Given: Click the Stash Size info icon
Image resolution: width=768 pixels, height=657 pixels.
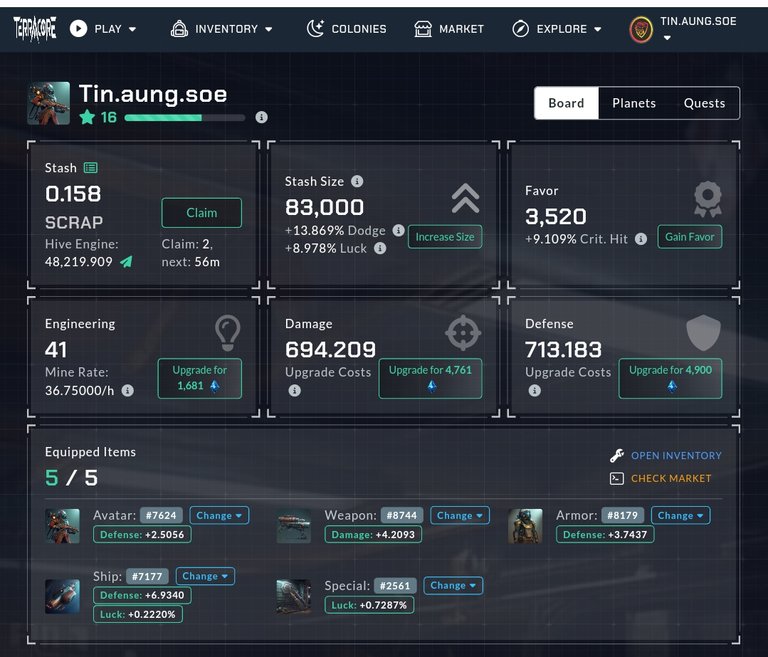Looking at the screenshot, I should [357, 181].
